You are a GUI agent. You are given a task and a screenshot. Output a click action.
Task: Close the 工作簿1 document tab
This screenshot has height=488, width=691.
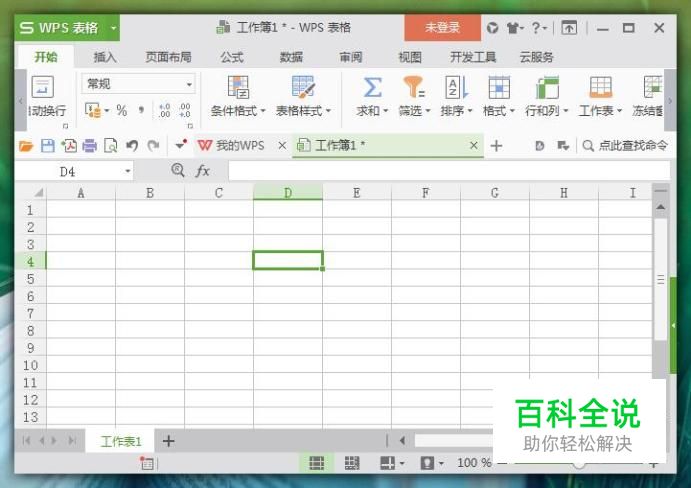474,145
